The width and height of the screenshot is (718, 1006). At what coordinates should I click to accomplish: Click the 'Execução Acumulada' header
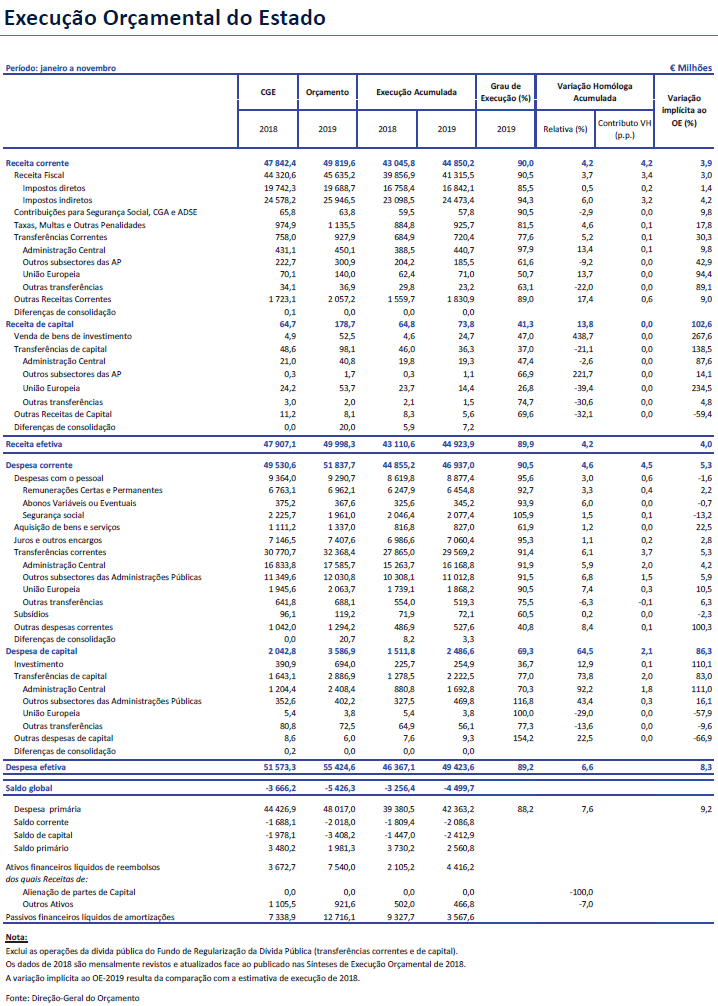click(416, 92)
